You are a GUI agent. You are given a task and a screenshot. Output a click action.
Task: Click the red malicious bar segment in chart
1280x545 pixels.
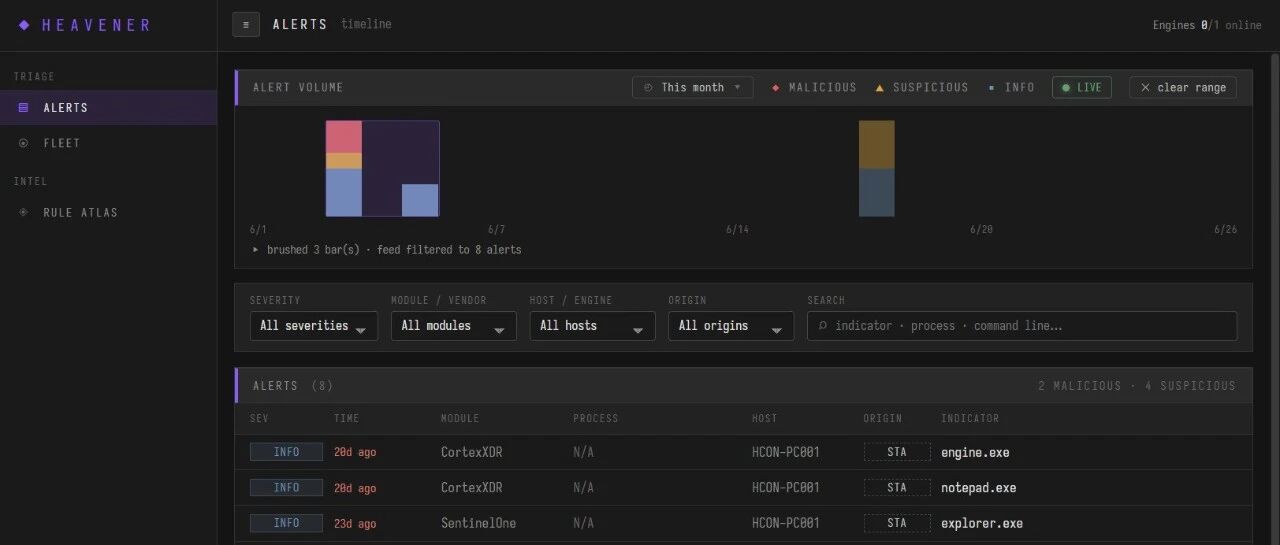click(x=344, y=137)
